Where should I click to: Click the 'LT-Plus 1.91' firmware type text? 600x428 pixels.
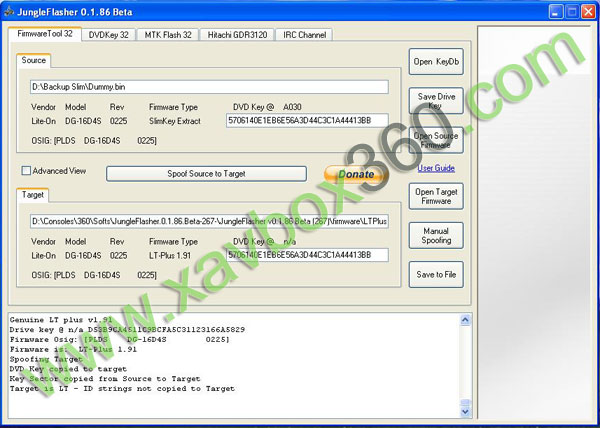tap(170, 255)
